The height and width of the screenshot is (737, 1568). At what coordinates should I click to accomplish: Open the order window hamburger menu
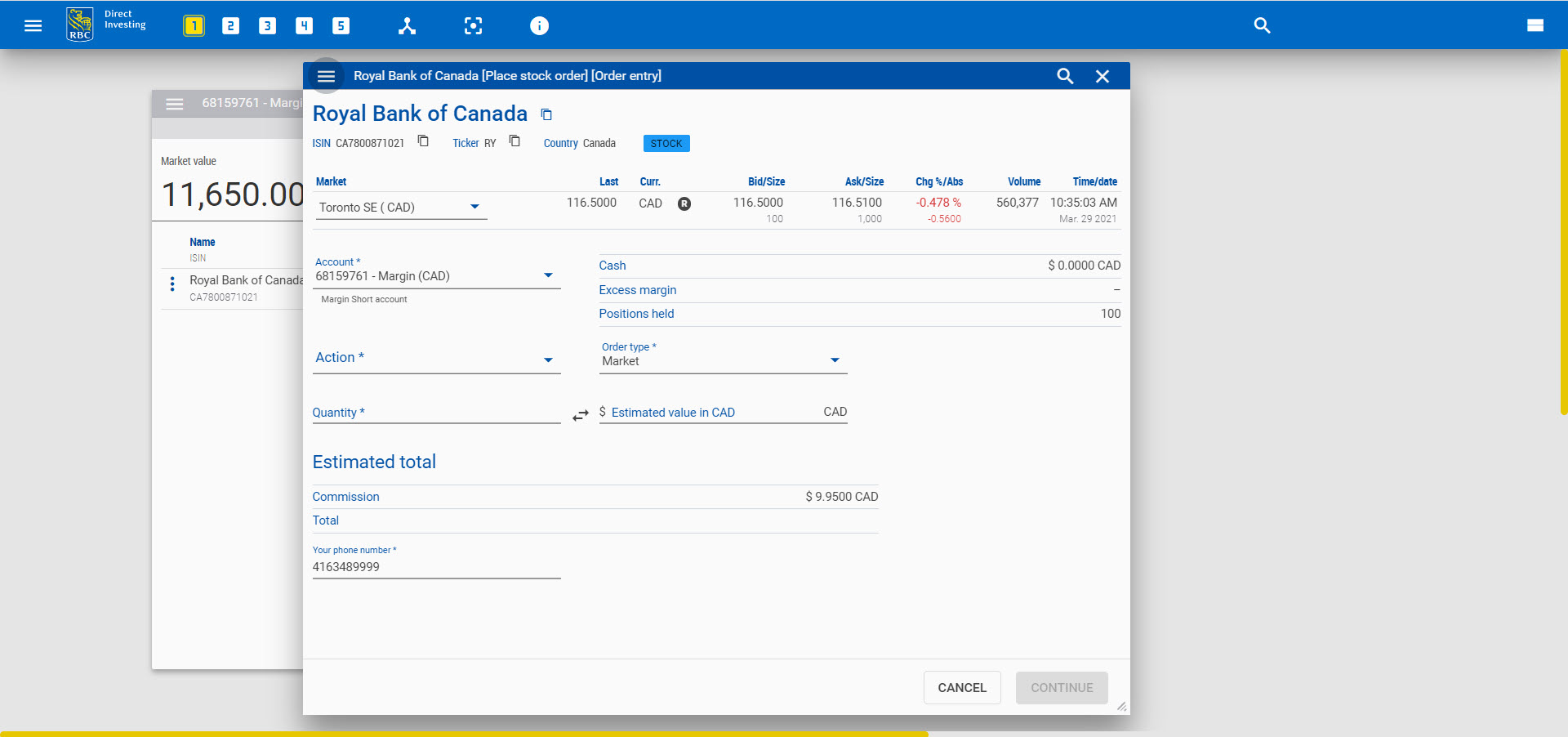click(x=326, y=75)
